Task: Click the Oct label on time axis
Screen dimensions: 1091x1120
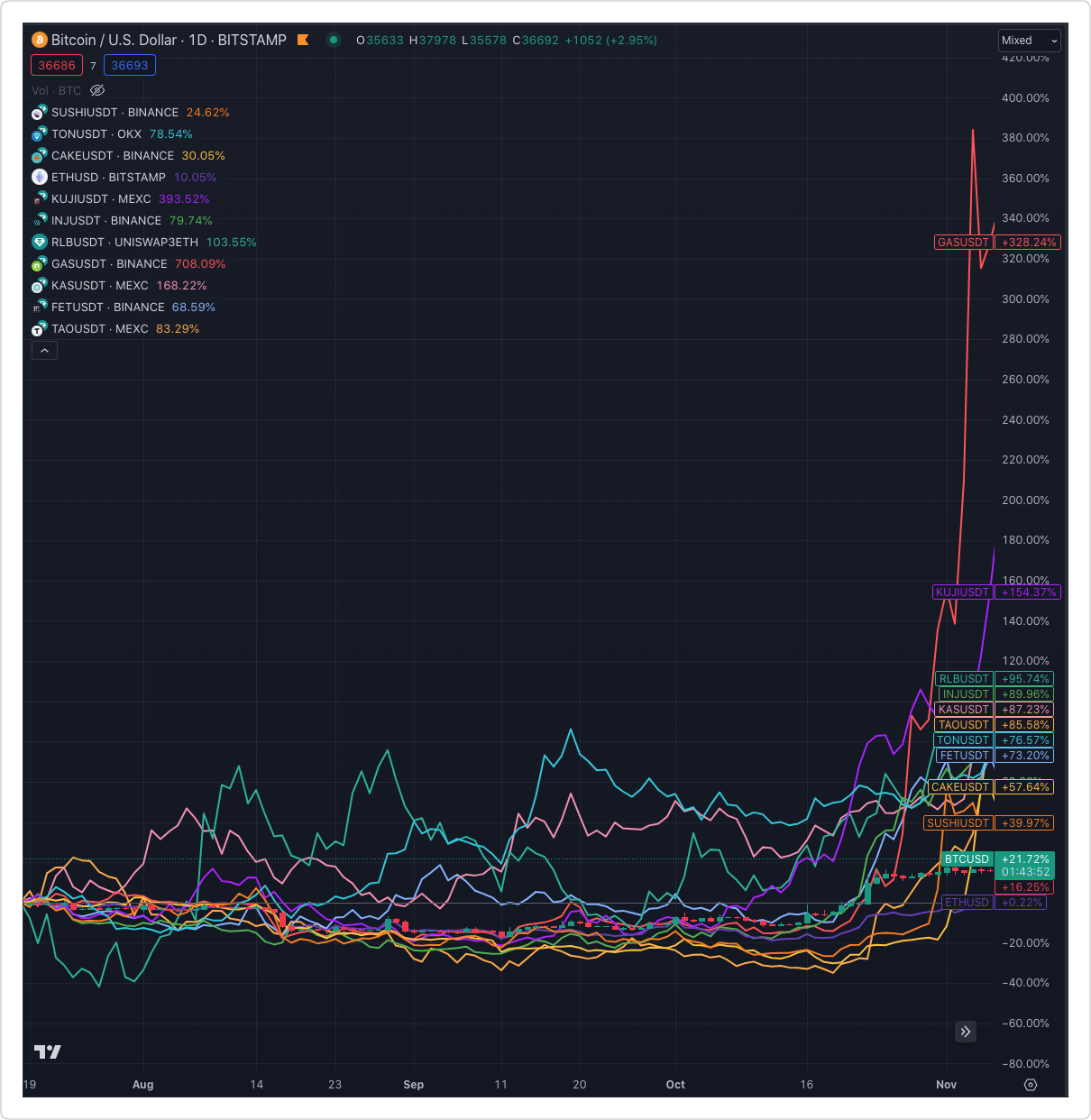Action: [x=675, y=1085]
